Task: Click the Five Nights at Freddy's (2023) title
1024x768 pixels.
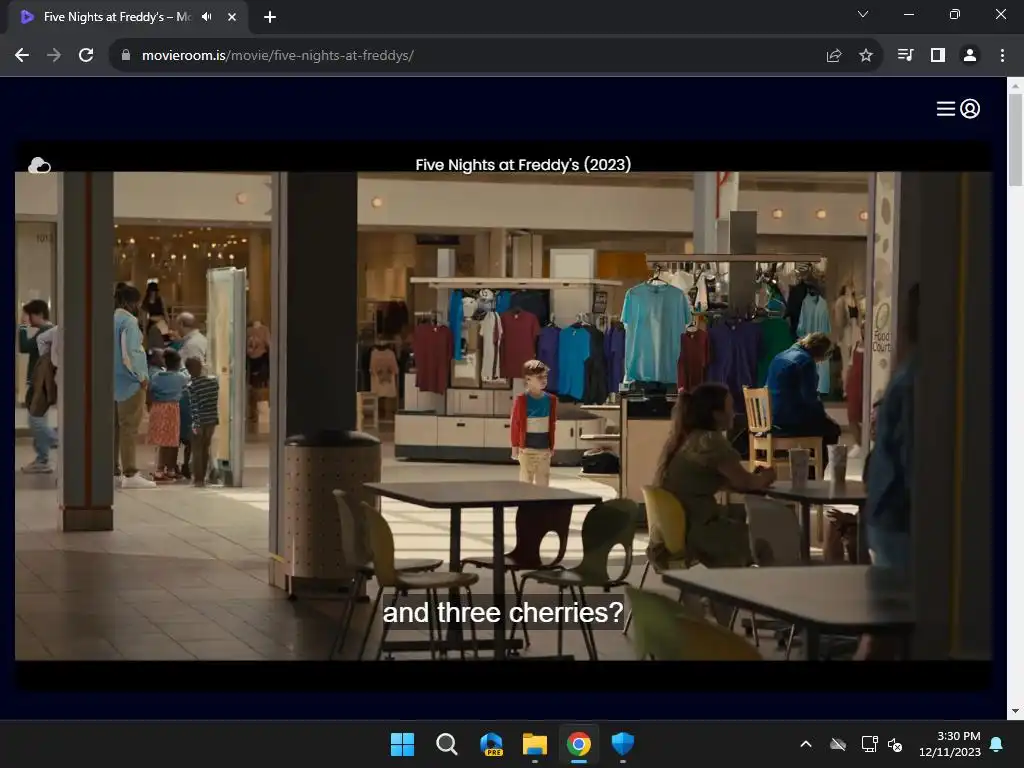Action: (x=523, y=165)
